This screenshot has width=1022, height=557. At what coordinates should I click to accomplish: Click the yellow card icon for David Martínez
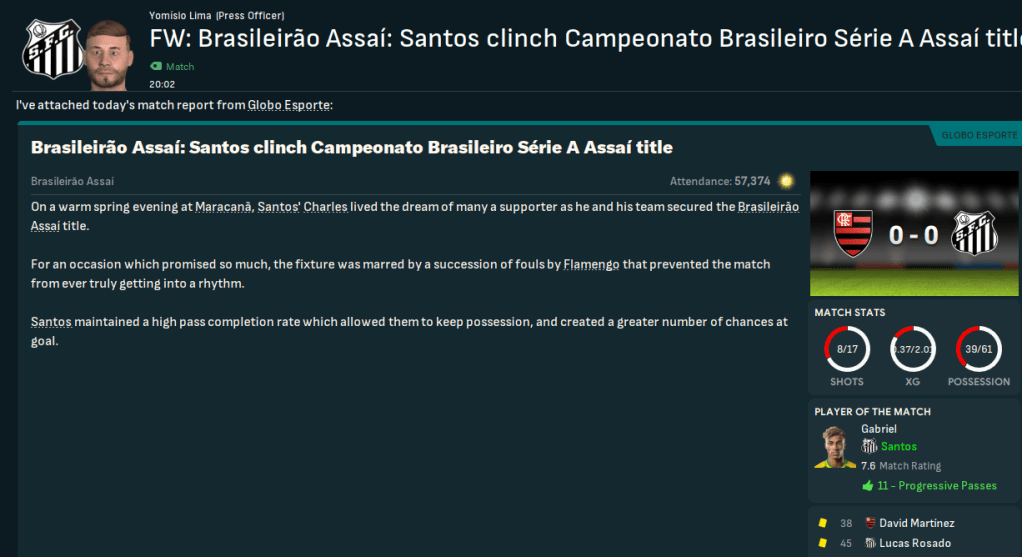pyautogui.click(x=822, y=523)
